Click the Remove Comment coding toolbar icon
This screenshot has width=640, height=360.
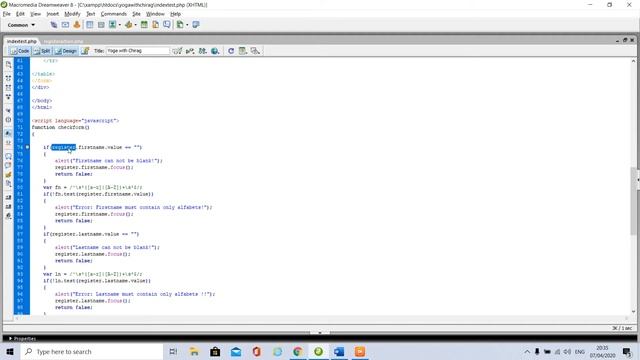click(8, 166)
